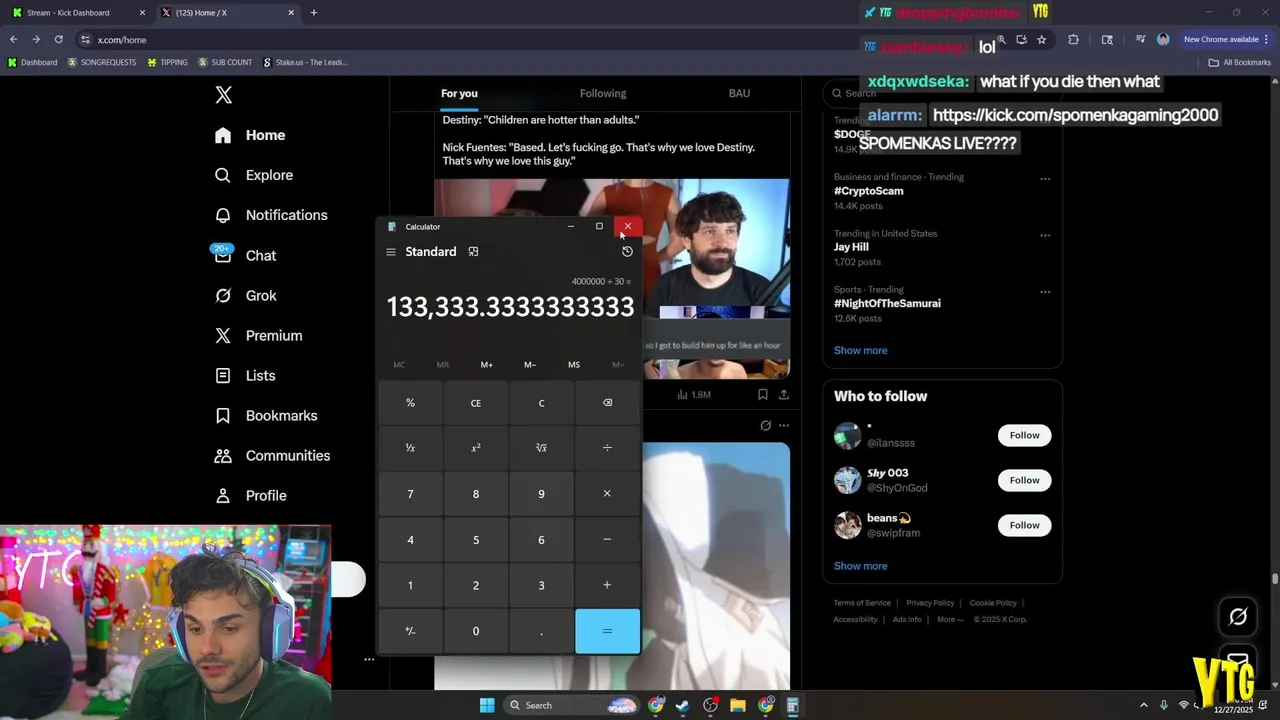Switch to the BAU tab
The image size is (1280, 720).
pos(739,93)
